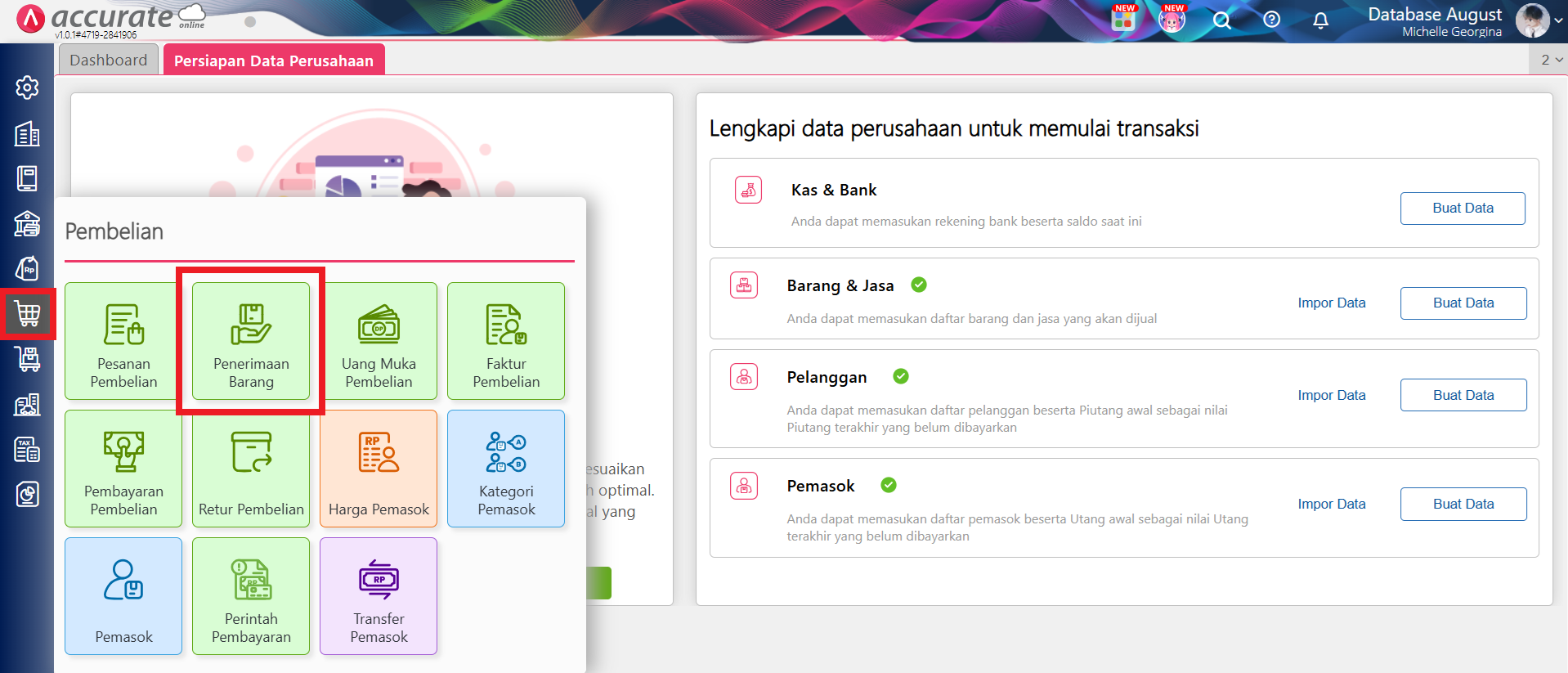Click Impor Data for Pemasok

click(1332, 504)
